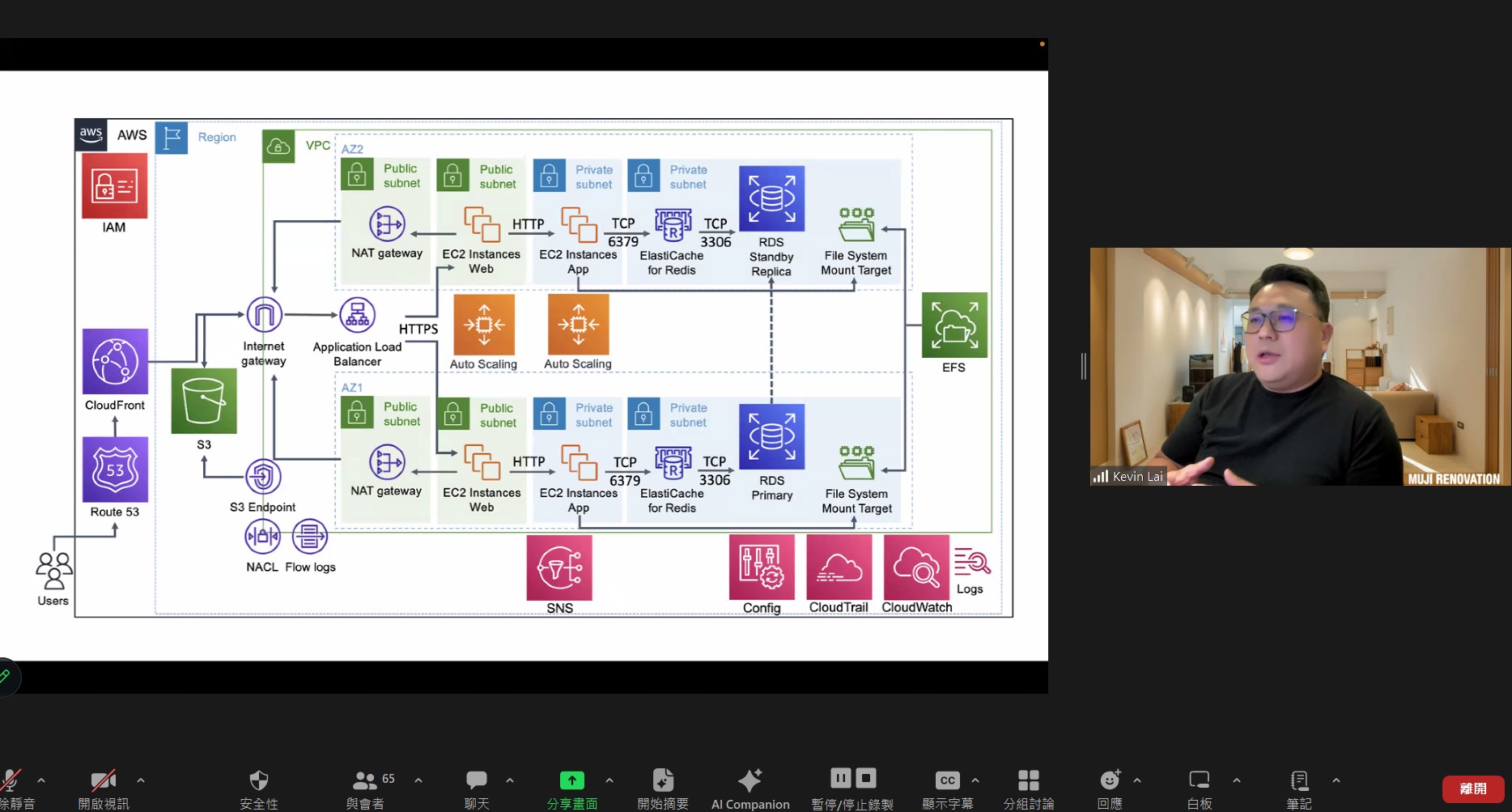
Task: Expand audio options arrow beside the microphone
Action: pyautogui.click(x=41, y=780)
